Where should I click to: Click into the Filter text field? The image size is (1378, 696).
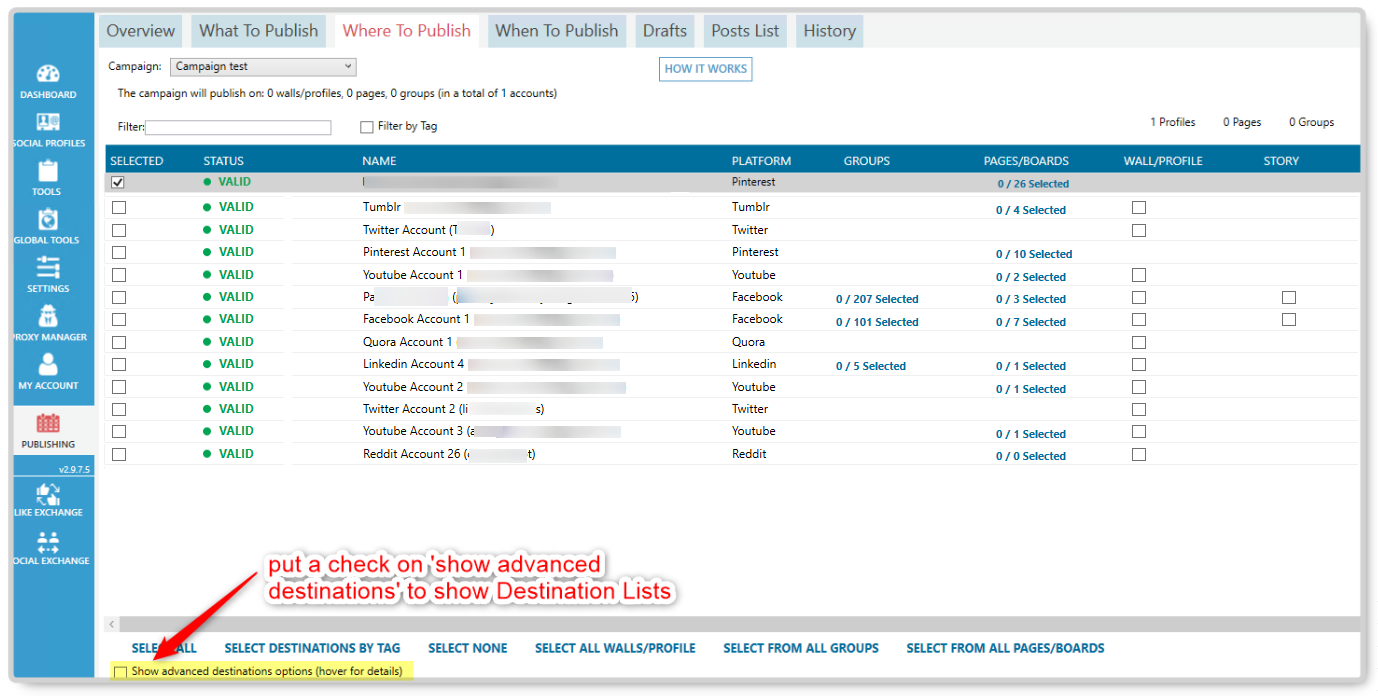click(x=239, y=128)
